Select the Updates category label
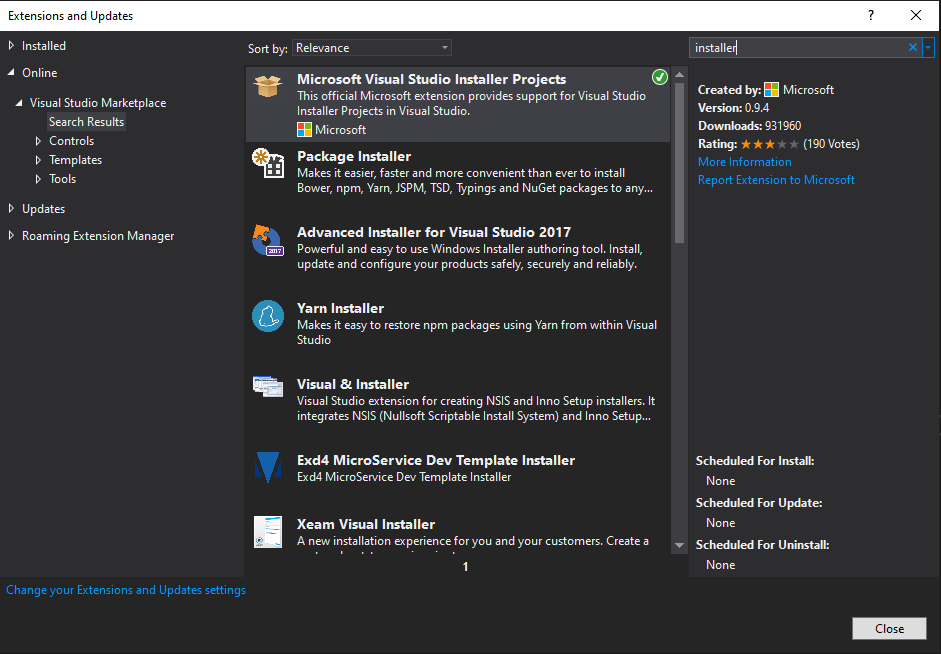941x654 pixels. [x=43, y=209]
